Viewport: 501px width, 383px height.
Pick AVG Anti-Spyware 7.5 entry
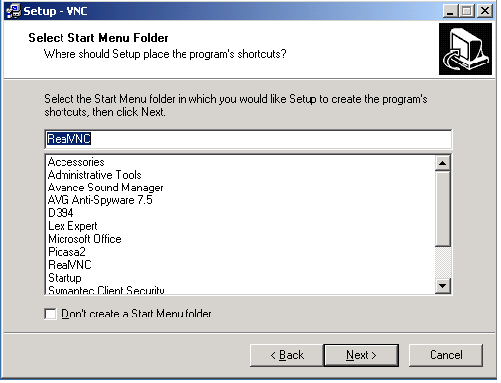coord(100,200)
